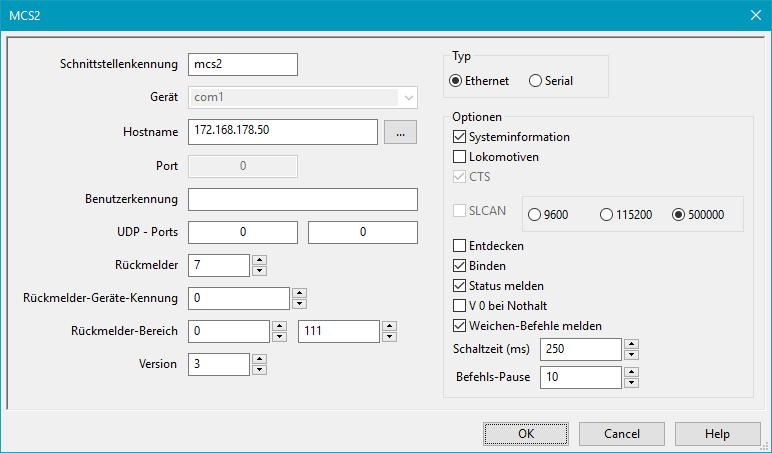
Task: Open the Gerät com1 dropdown
Action: tap(408, 98)
